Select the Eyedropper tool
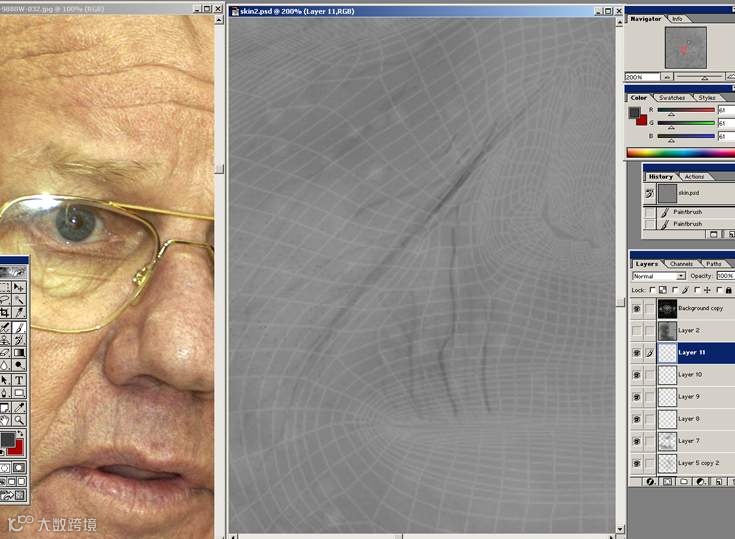 point(19,407)
